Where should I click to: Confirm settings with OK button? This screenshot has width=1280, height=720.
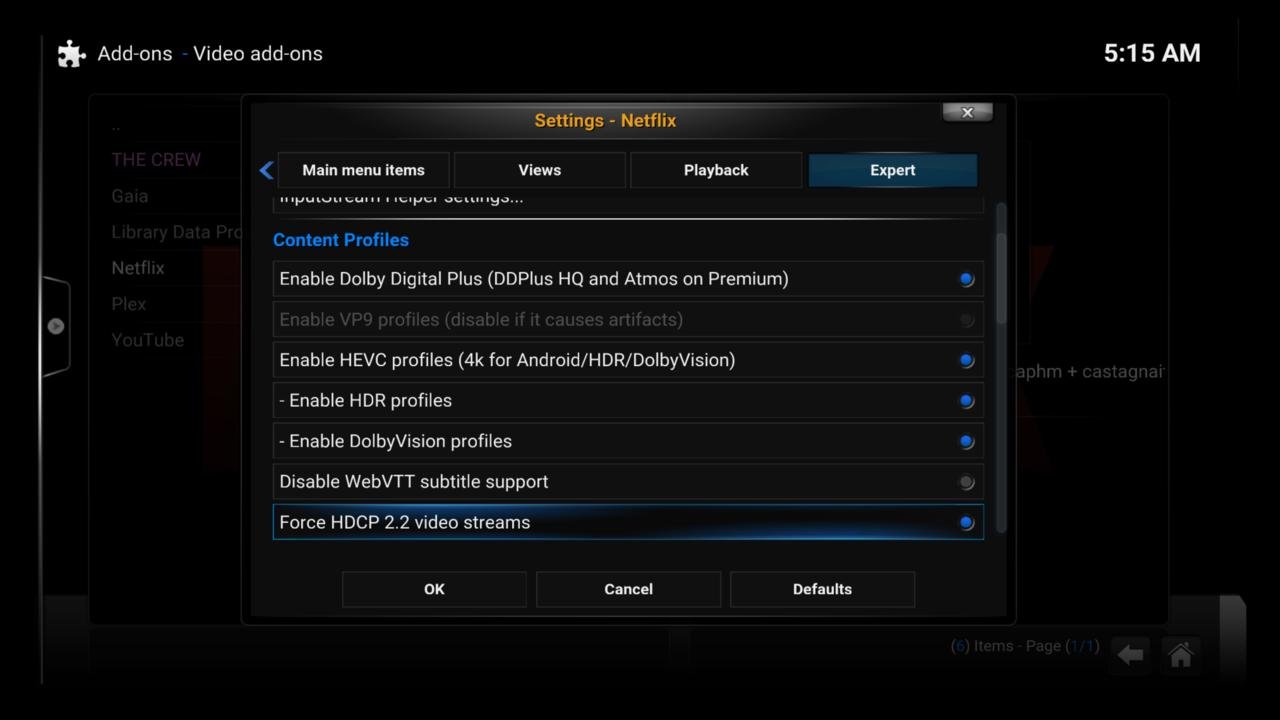click(x=434, y=589)
